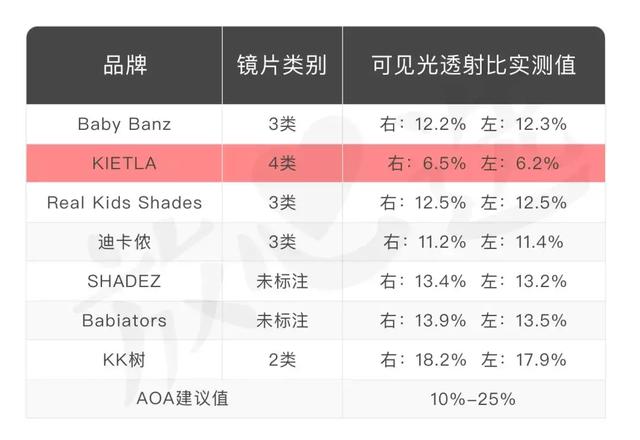The image size is (640, 440).
Task: Click the 镜片类别 column header
Action: point(281,67)
